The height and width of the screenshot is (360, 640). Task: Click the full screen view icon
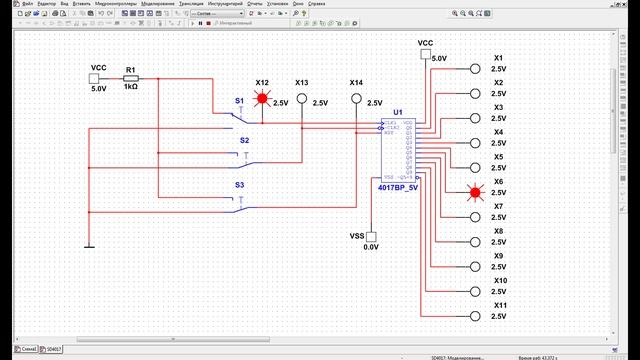tap(487, 13)
